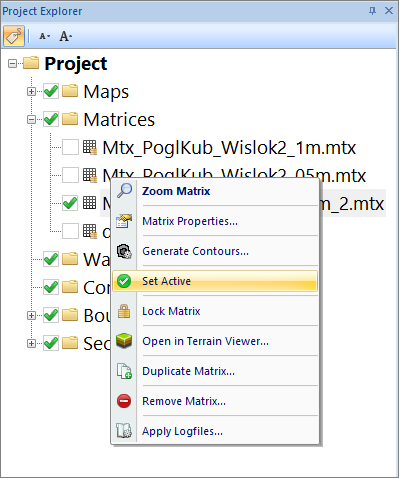Select the Mtx_PoglKub_Wislok2_1m.mtx tree item
The image size is (399, 478).
point(229,148)
